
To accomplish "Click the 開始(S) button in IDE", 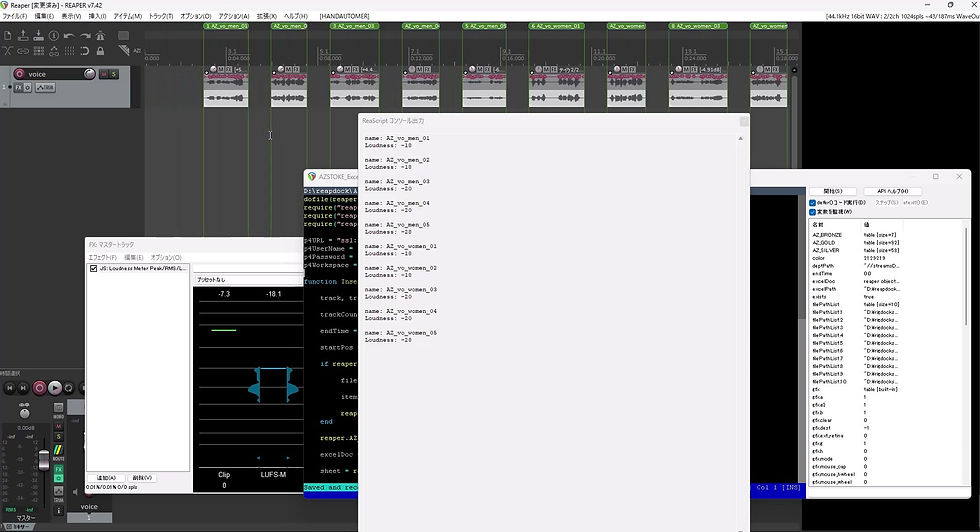I will click(832, 191).
